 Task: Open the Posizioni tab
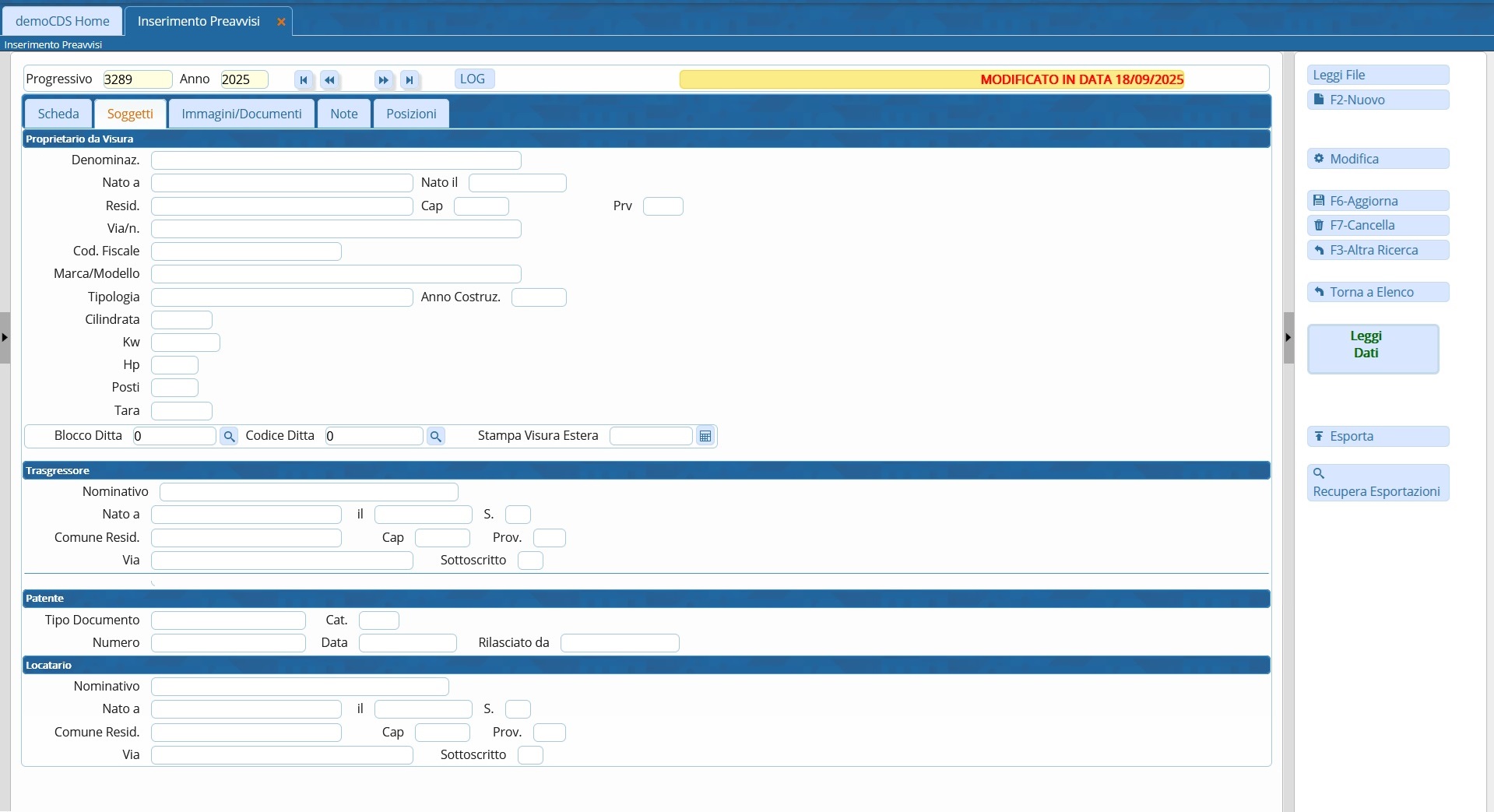[x=411, y=114]
